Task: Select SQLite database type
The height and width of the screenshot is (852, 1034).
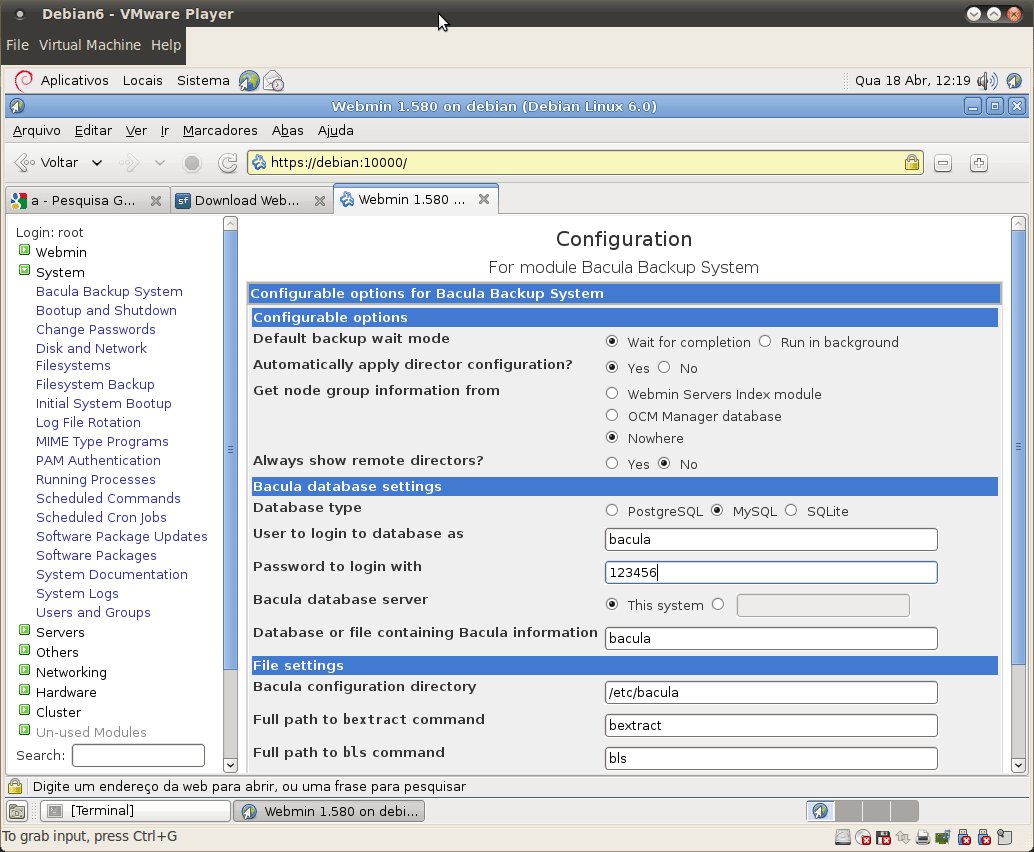Action: pos(791,510)
